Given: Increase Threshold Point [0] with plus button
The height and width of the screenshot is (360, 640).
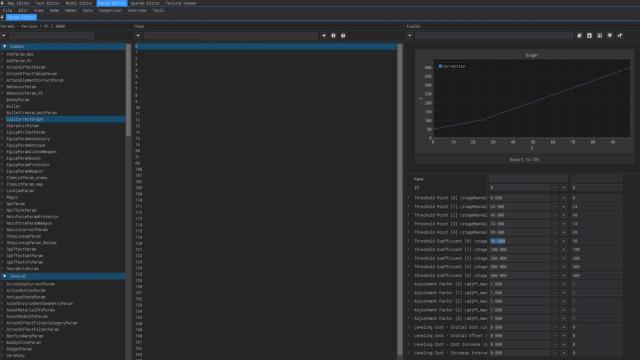Looking at the screenshot, I should (564, 198).
